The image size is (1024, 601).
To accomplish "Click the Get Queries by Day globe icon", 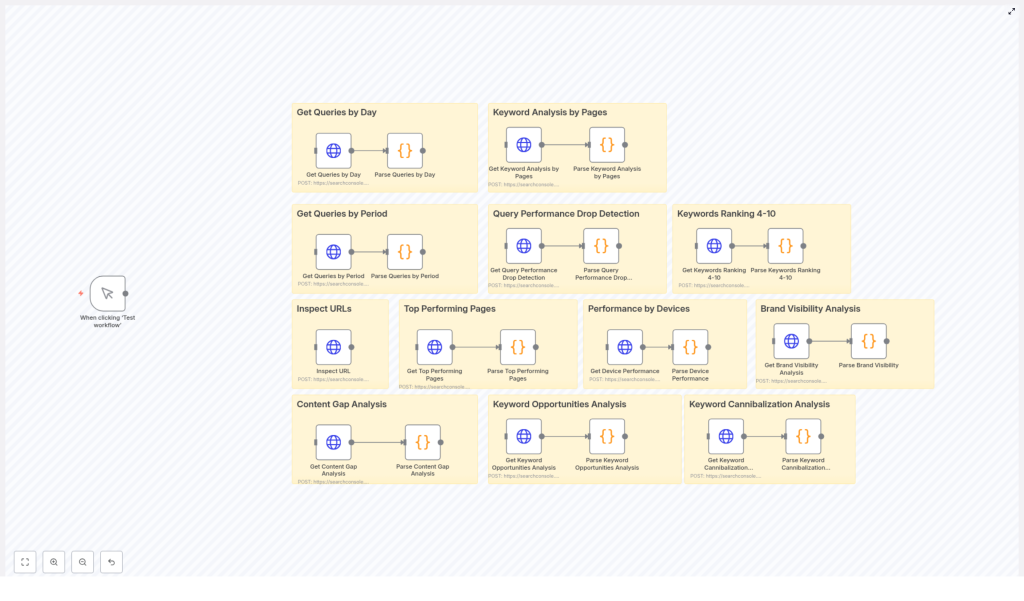I will 333,150.
